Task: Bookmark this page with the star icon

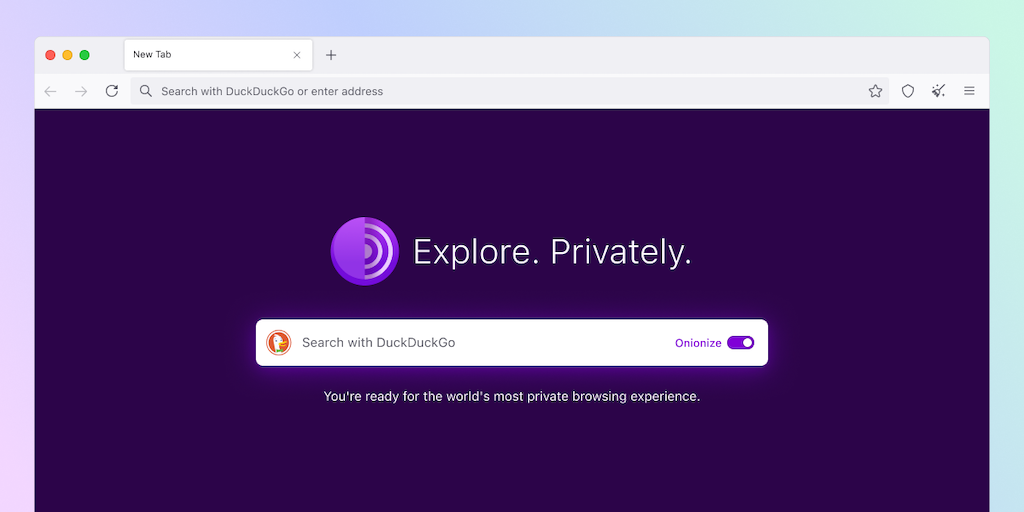Action: [x=875, y=91]
